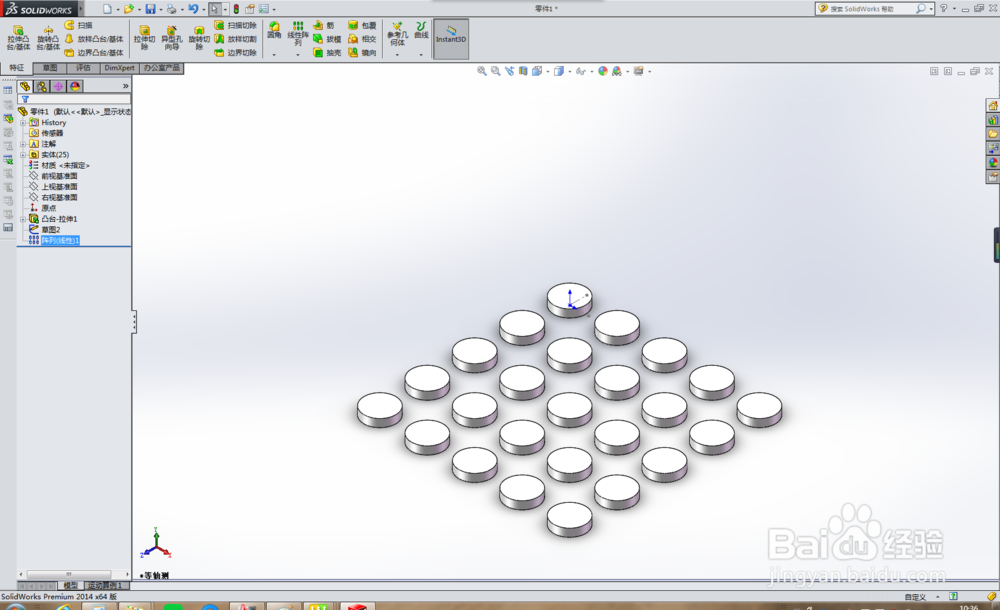This screenshot has width=1000, height=610.
Task: Select the 拔模 draft tool
Action: [327, 39]
